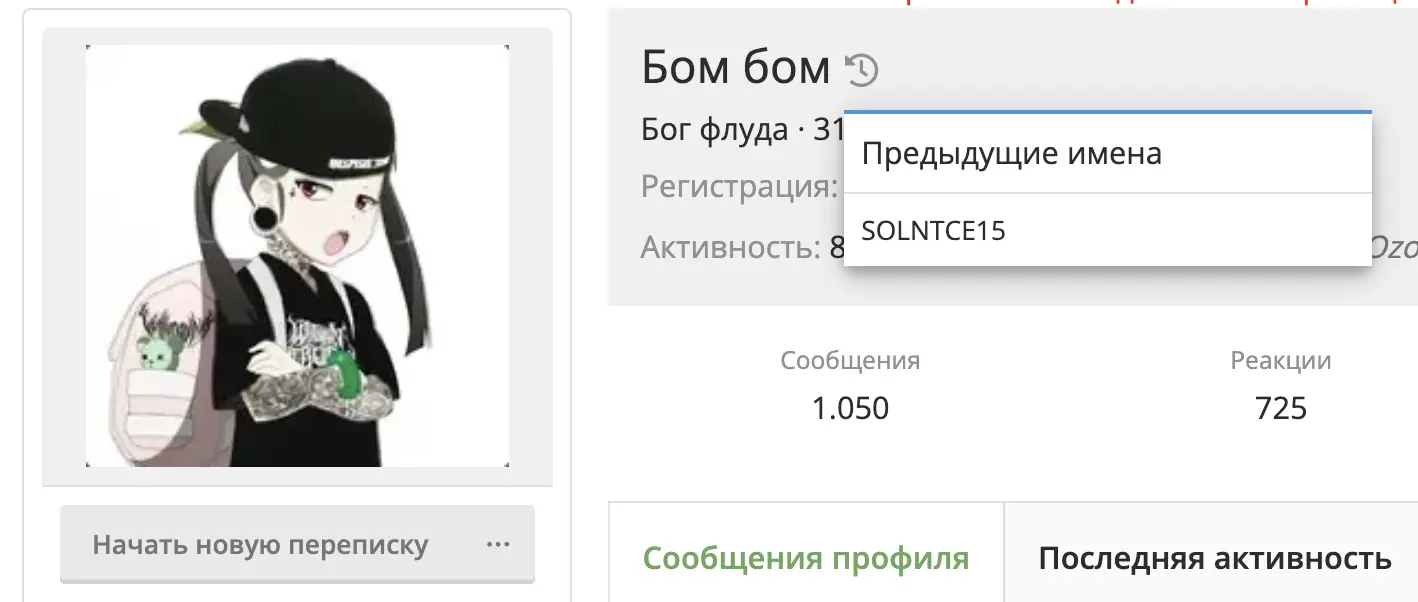Click the Бом бом username heading
The image size is (1418, 602).
(736, 68)
